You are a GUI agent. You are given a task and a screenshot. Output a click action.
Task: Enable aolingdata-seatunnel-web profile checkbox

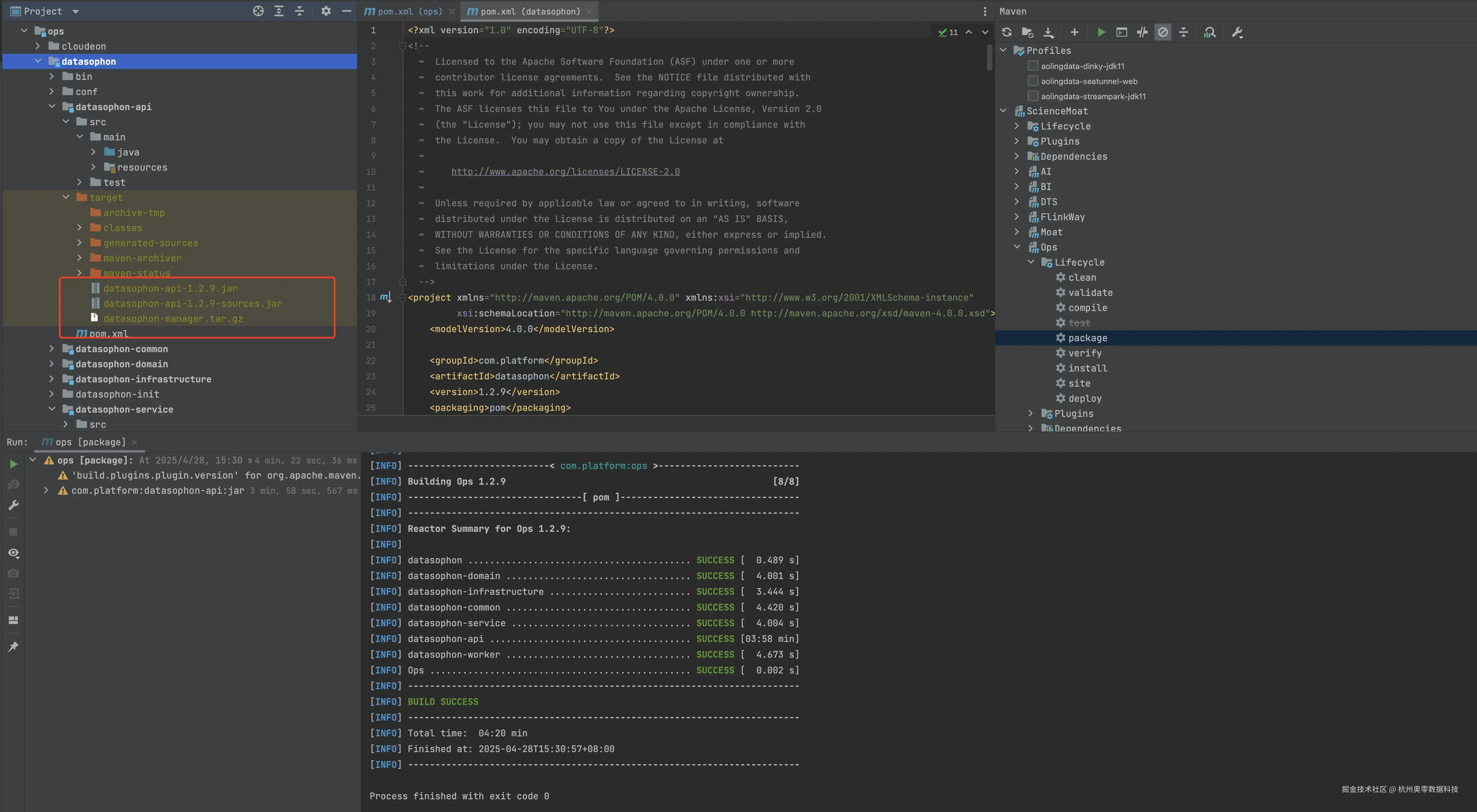1033,81
